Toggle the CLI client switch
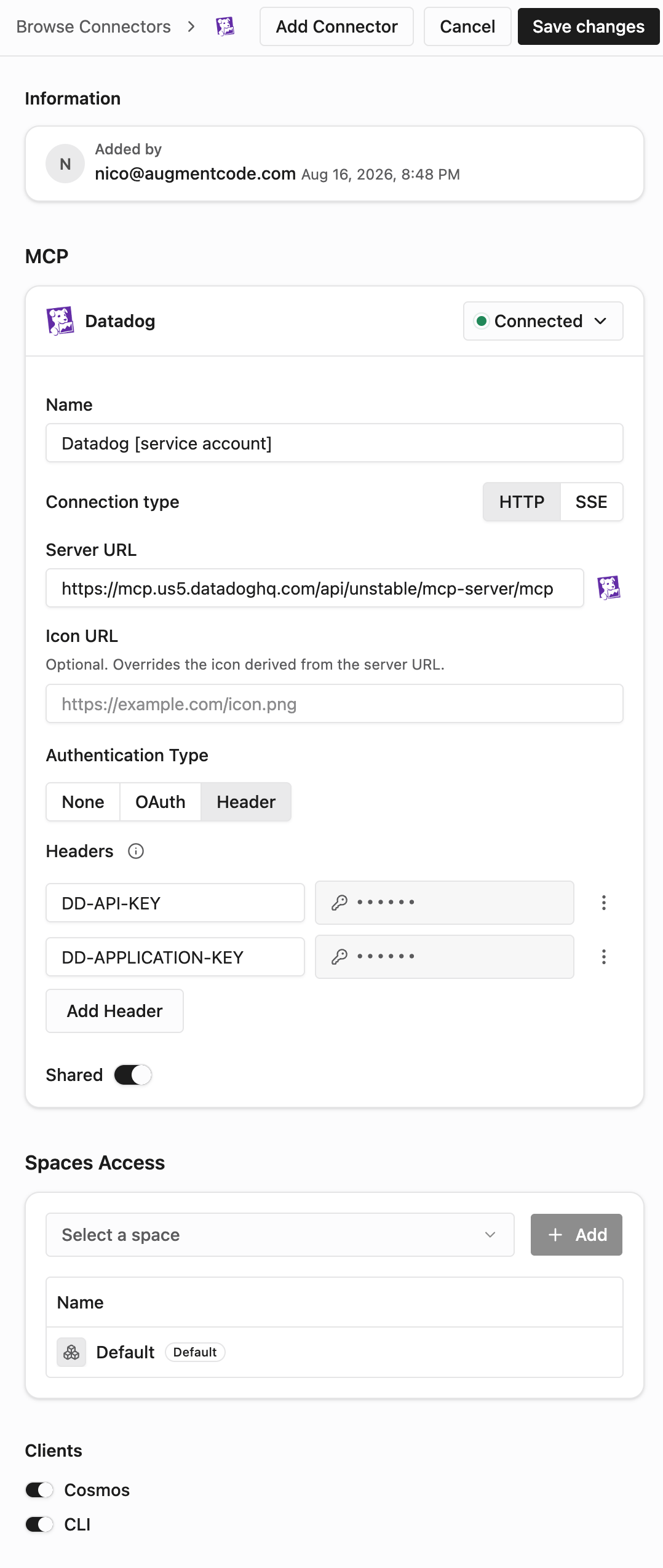 39,1524
